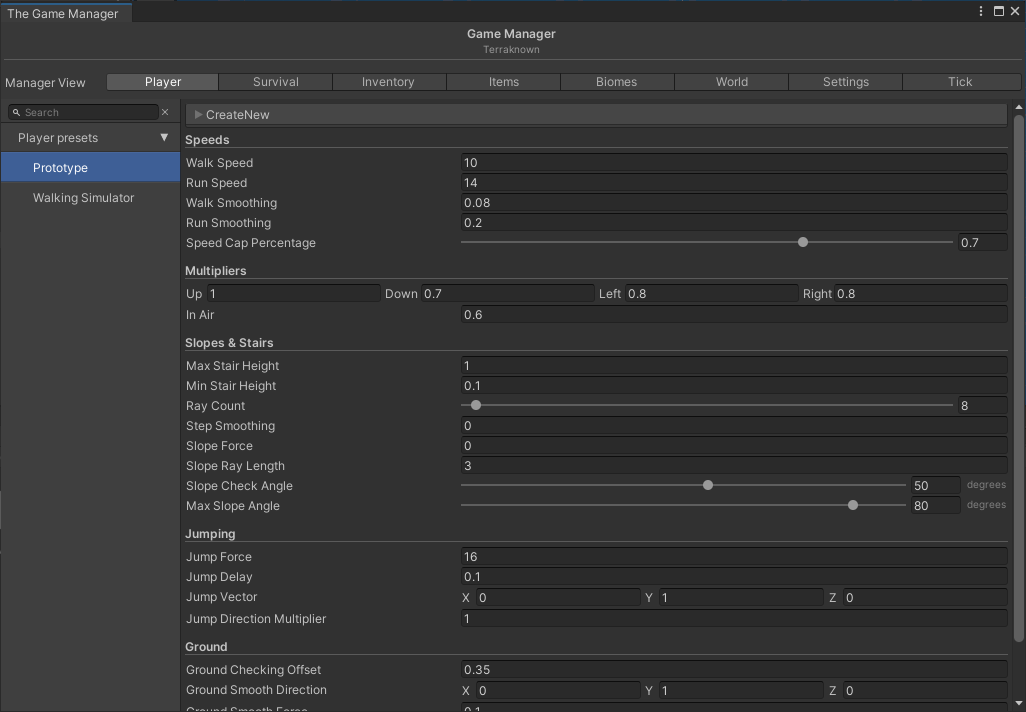Close the Game Manager window

(x=1014, y=11)
